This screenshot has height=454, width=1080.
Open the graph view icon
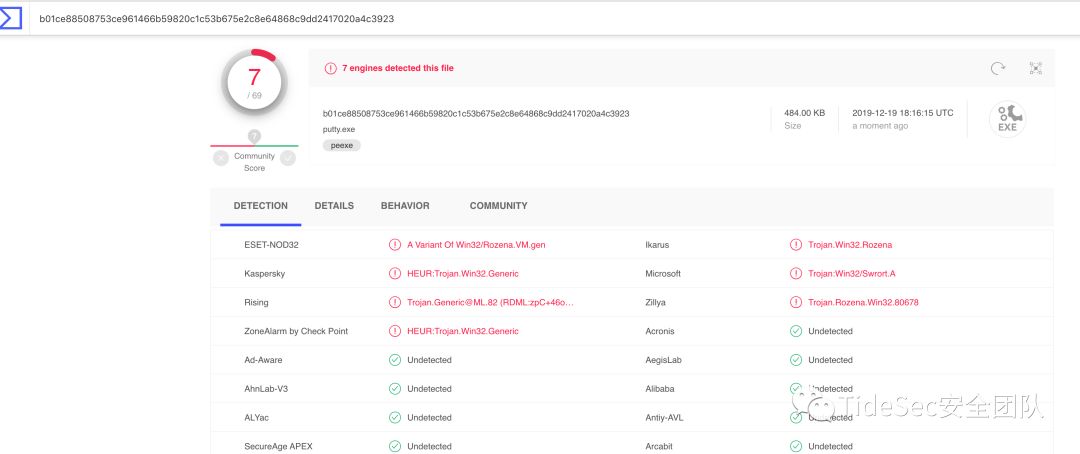pyautogui.click(x=1036, y=68)
